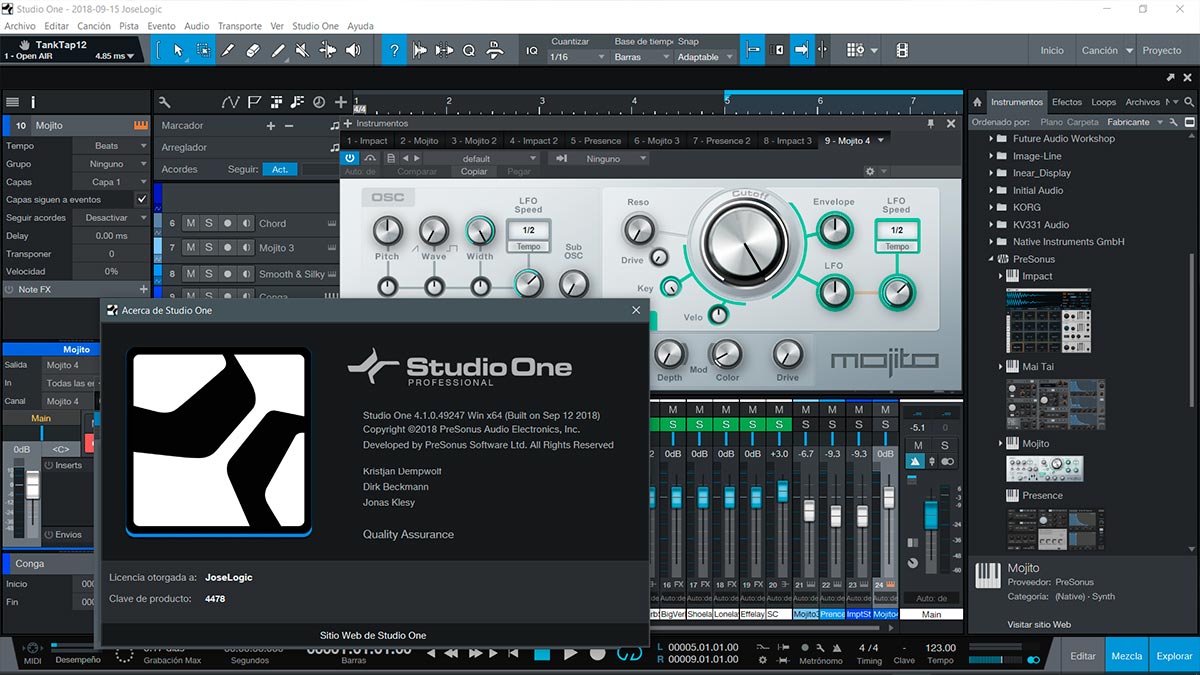This screenshot has width=1200, height=675.
Task: Open the Transporte menu
Action: tap(239, 26)
